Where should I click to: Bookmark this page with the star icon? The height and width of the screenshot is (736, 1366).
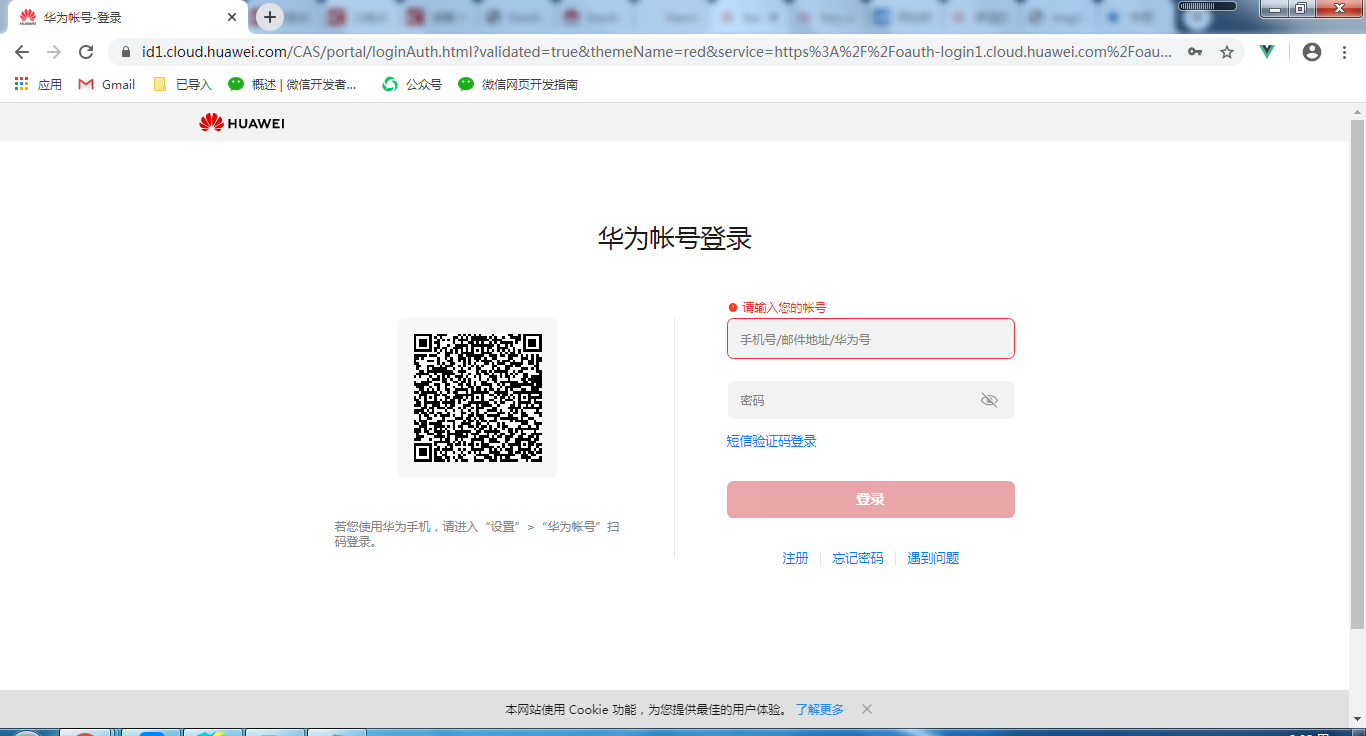1227,52
